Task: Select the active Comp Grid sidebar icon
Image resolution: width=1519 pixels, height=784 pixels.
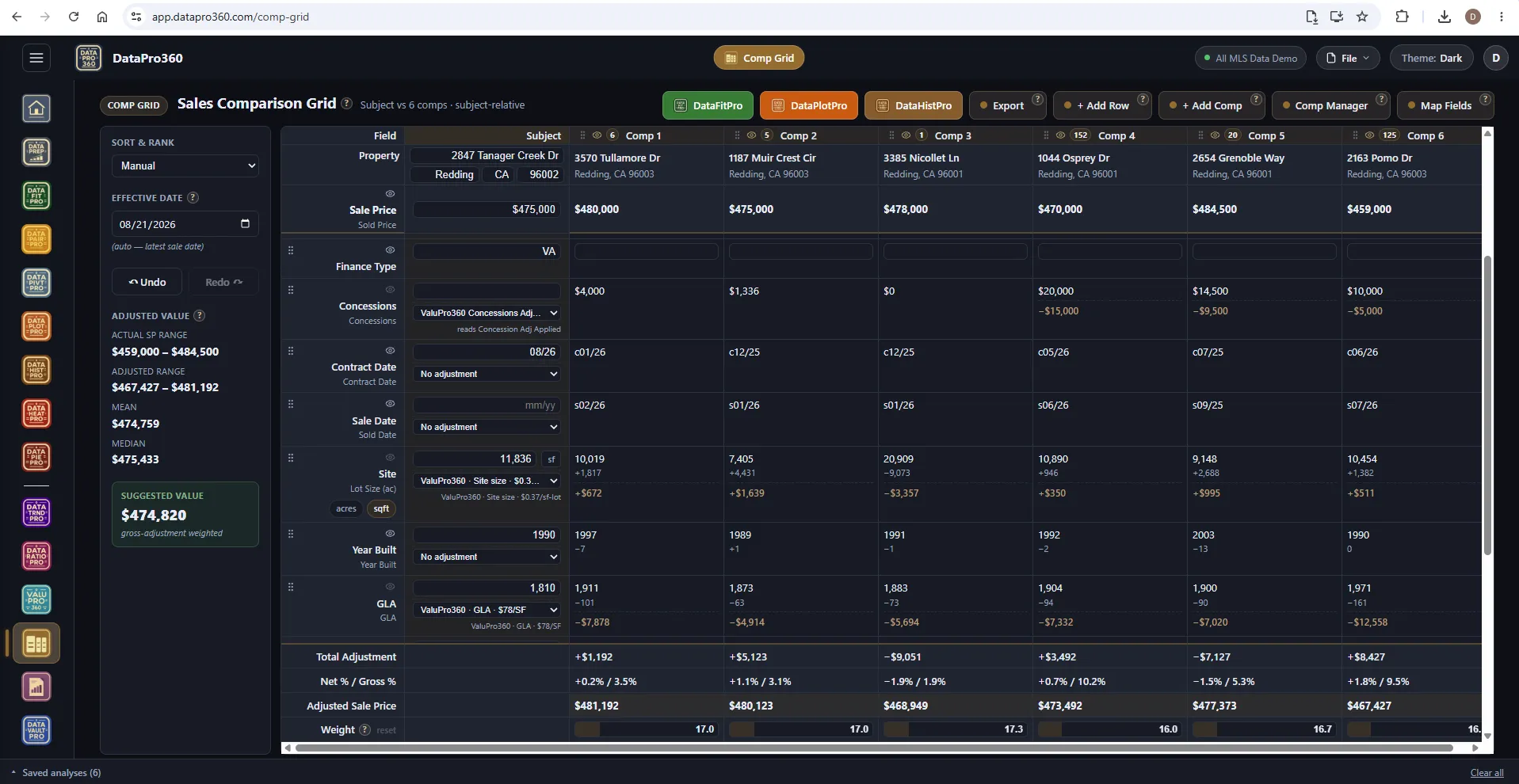Action: point(36,643)
